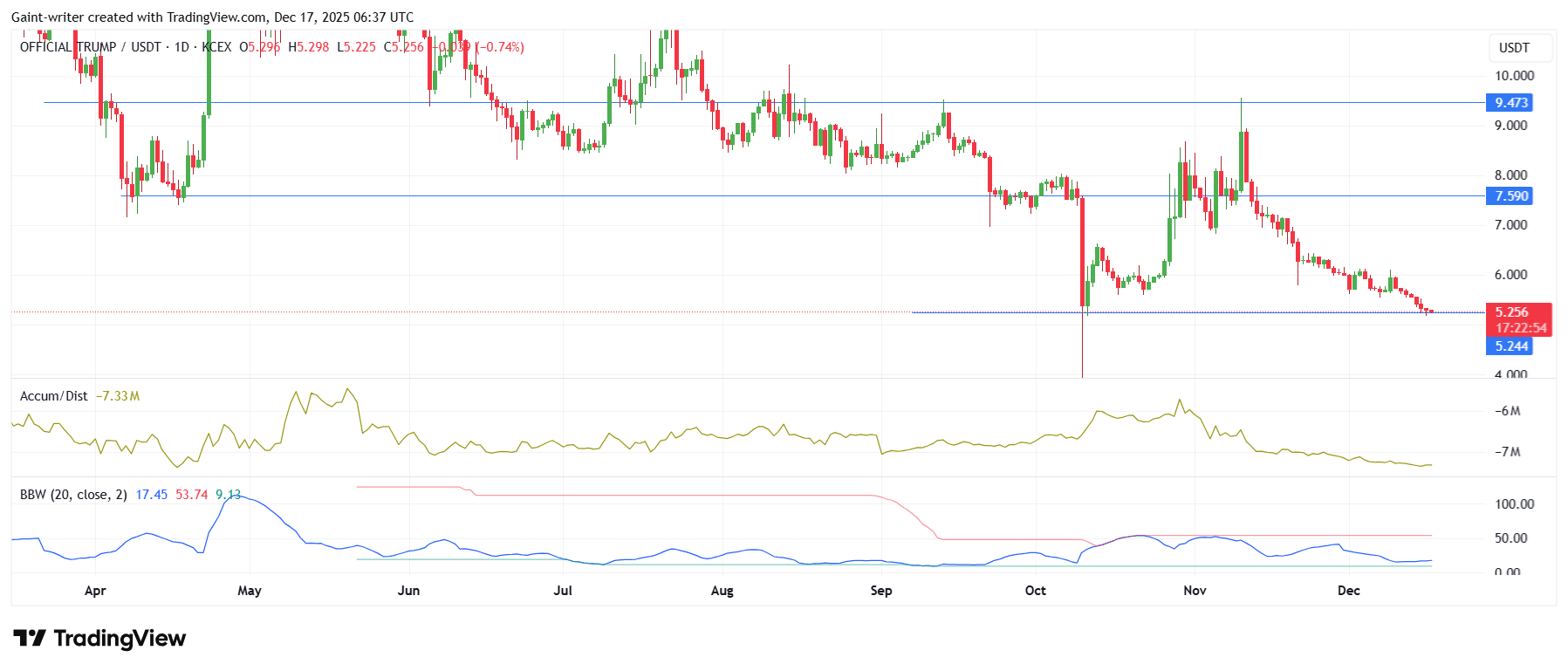Click the Jul label on time axis
The image size is (1568, 671).
[563, 591]
